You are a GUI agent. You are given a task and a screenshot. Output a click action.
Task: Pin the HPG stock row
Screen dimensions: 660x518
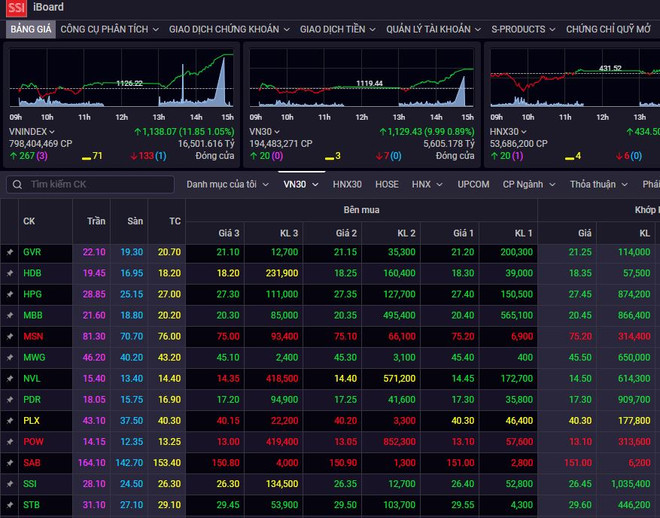pos(9,294)
